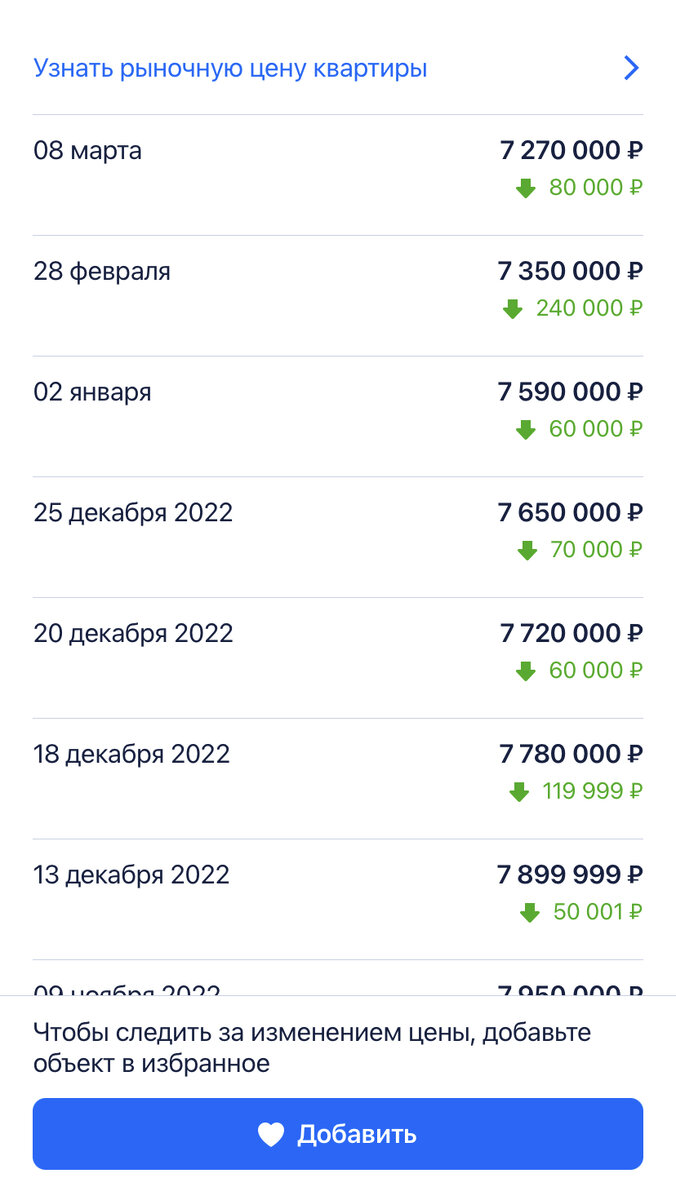Screen dimensions: 676x1200
Task: Click the down arrow in 02 января row
Action: [526, 430]
